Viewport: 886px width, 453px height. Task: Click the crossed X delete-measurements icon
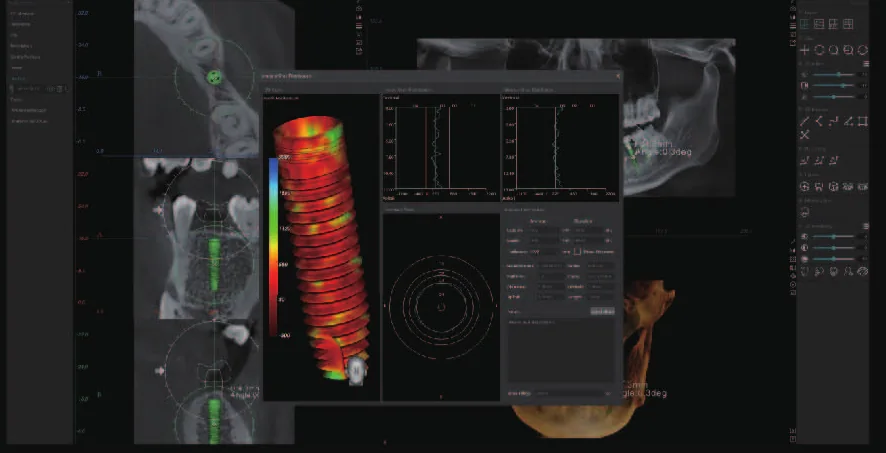point(805,134)
